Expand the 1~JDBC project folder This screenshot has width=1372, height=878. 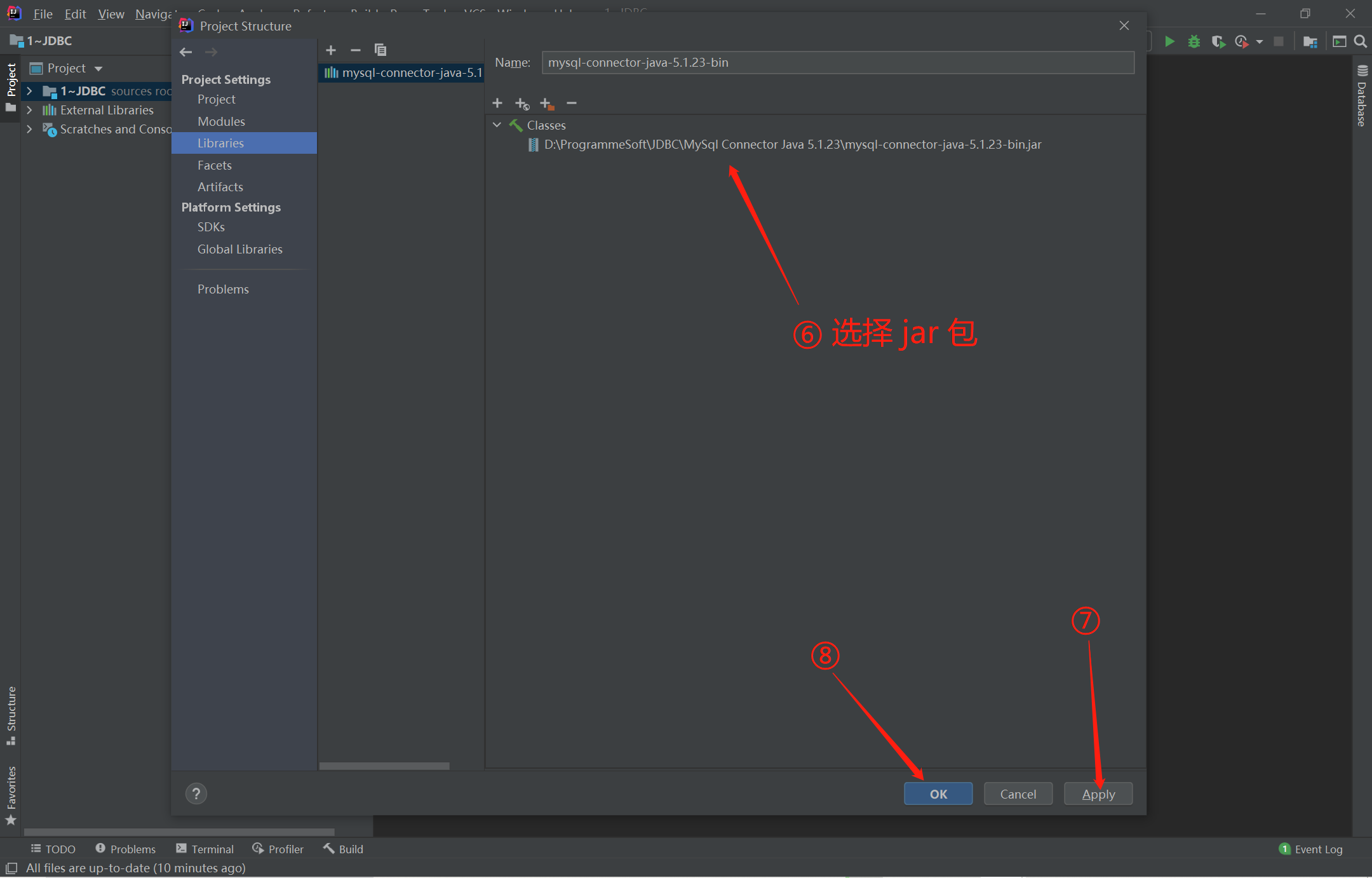pos(29,91)
